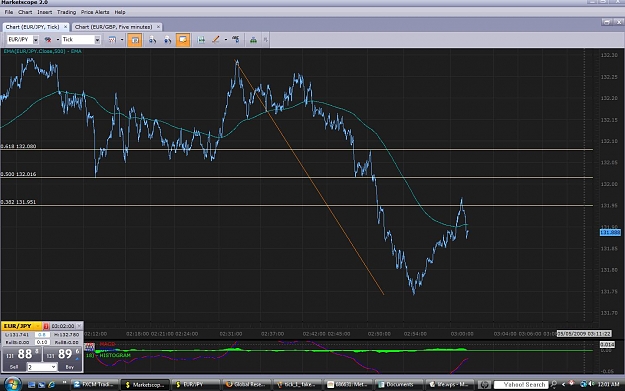Click the chart type icon beside symbol box

(x=48, y=40)
